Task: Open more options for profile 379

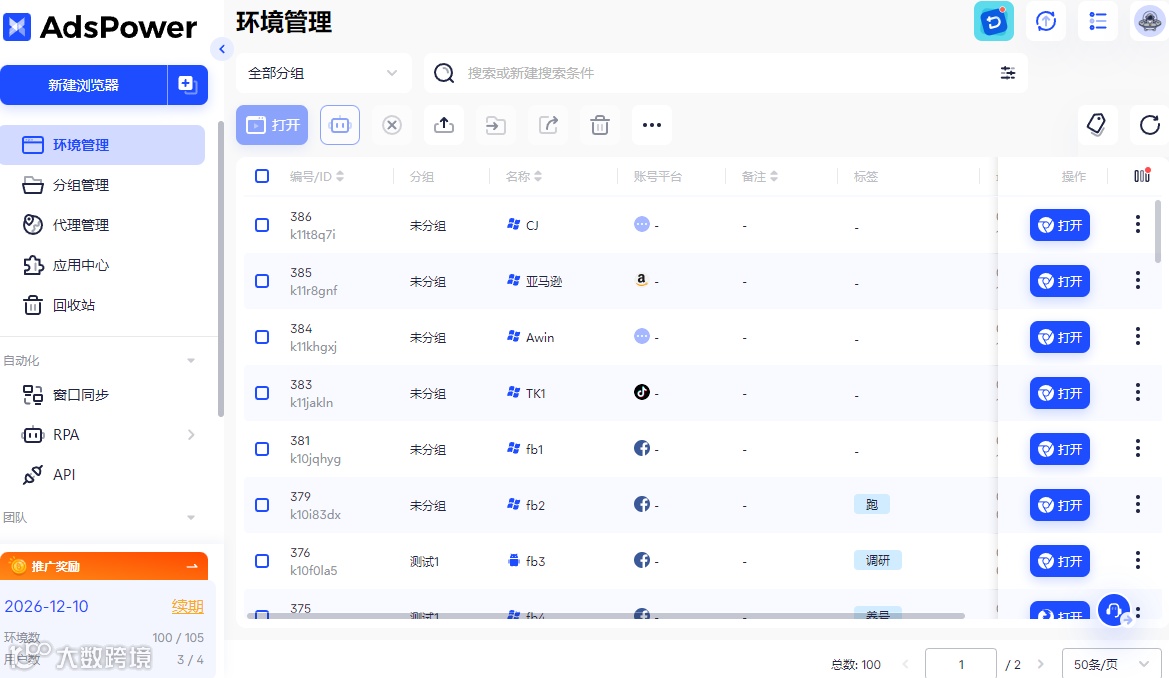Action: point(1138,504)
